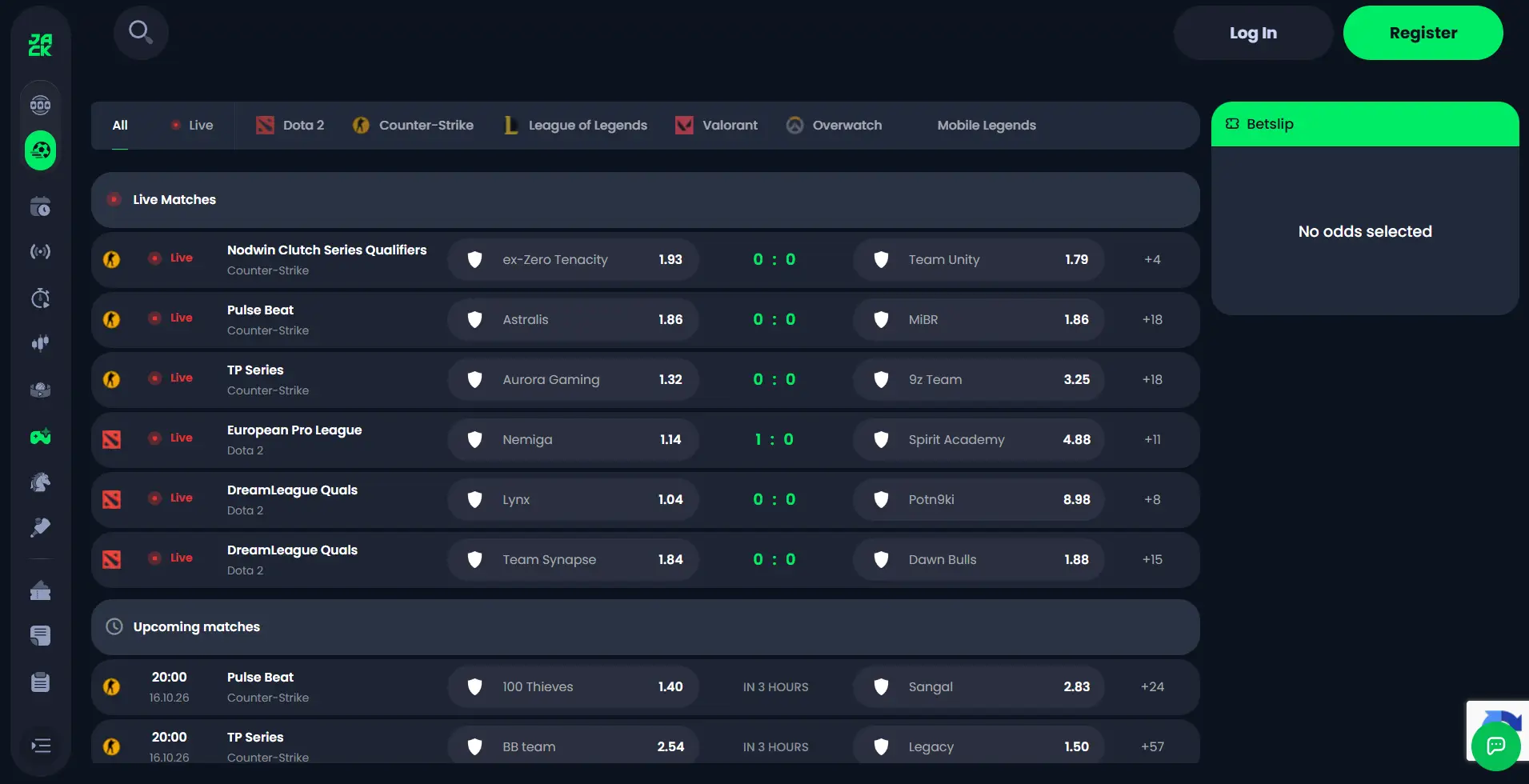Image resolution: width=1529 pixels, height=784 pixels.
Task: Open the scroll document sidebar icon
Action: coord(40,636)
